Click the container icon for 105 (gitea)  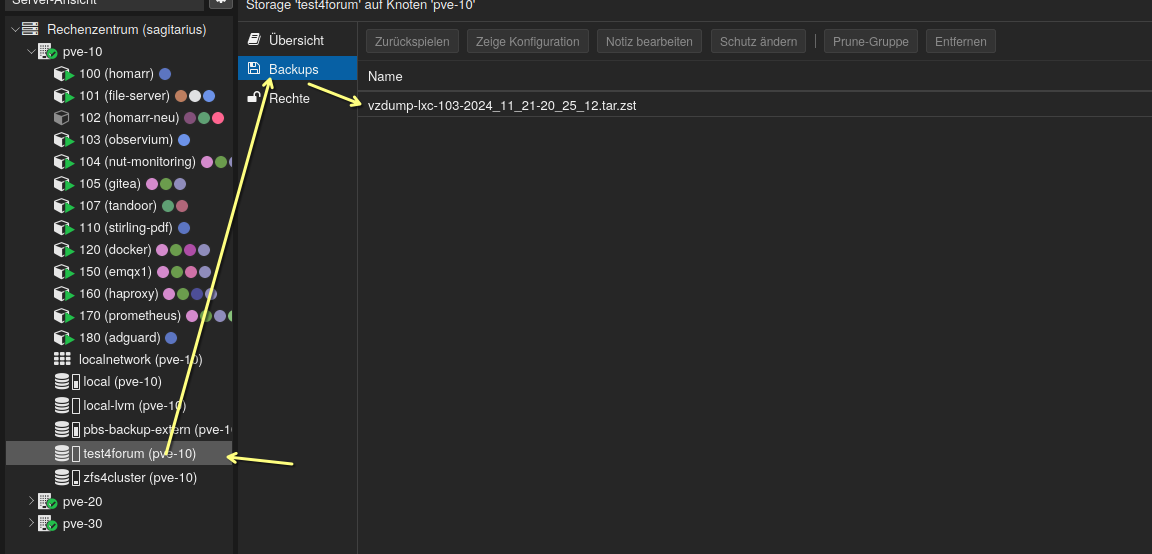(65, 184)
